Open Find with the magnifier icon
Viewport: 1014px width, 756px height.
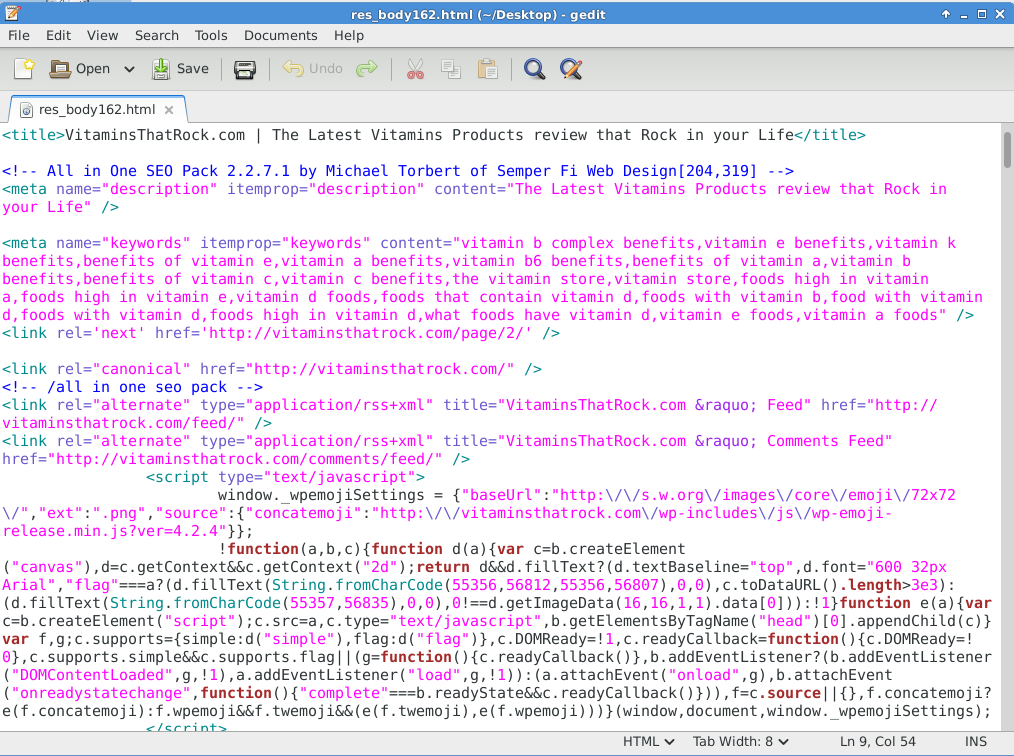[534, 69]
